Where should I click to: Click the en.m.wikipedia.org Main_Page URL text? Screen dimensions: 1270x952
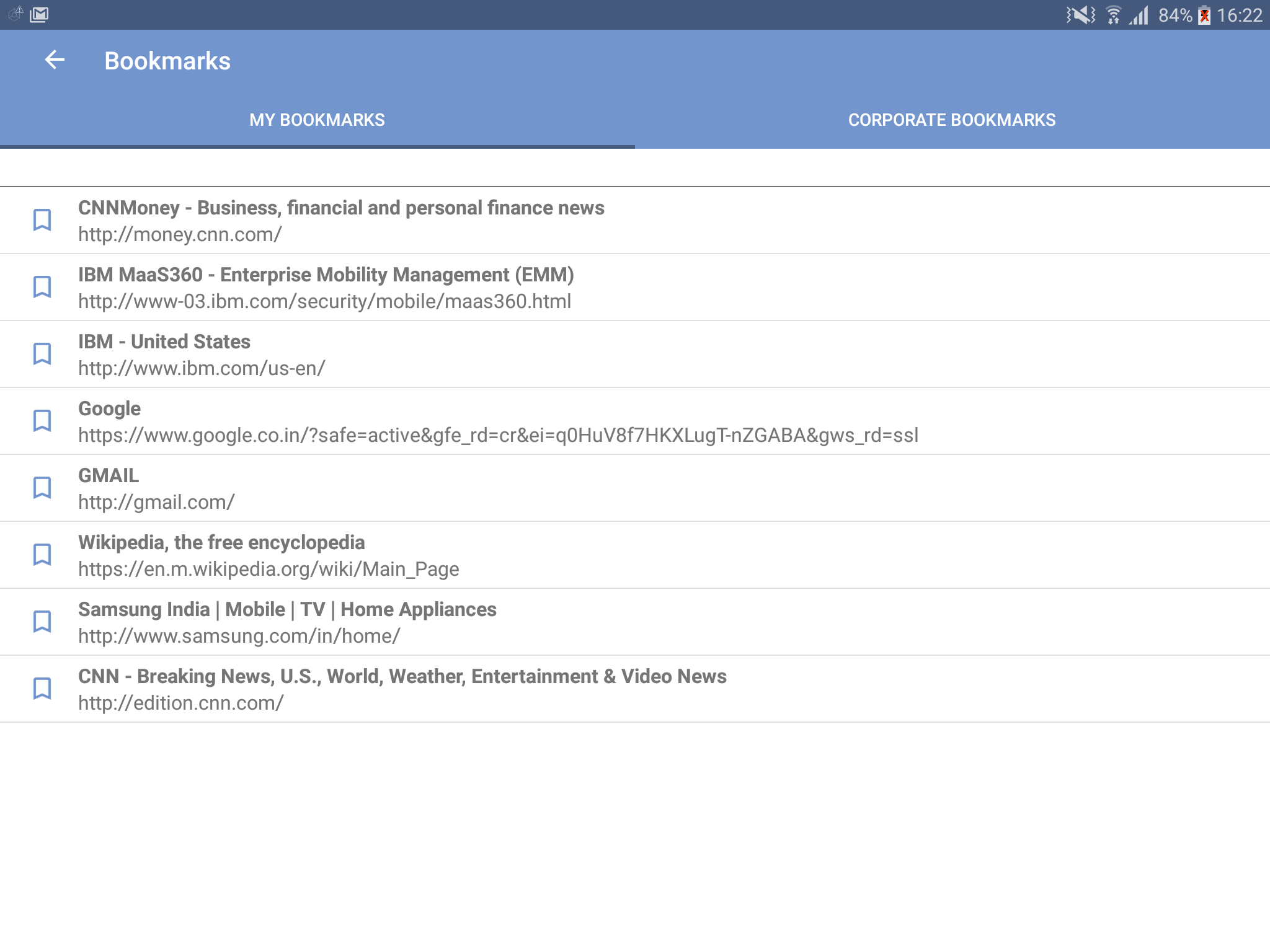pos(269,570)
